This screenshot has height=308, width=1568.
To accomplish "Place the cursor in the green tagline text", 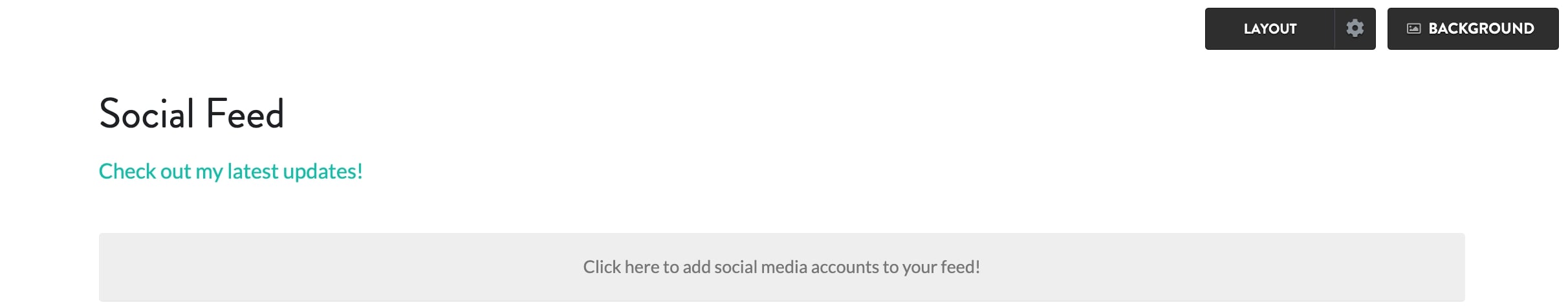I will click(x=231, y=171).
